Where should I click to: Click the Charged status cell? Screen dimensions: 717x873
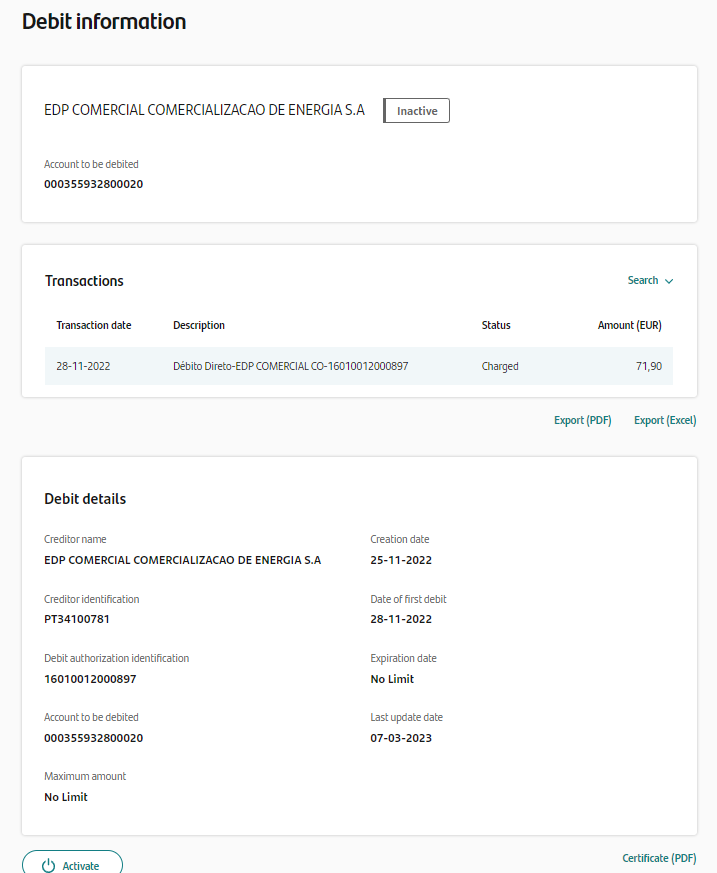500,366
